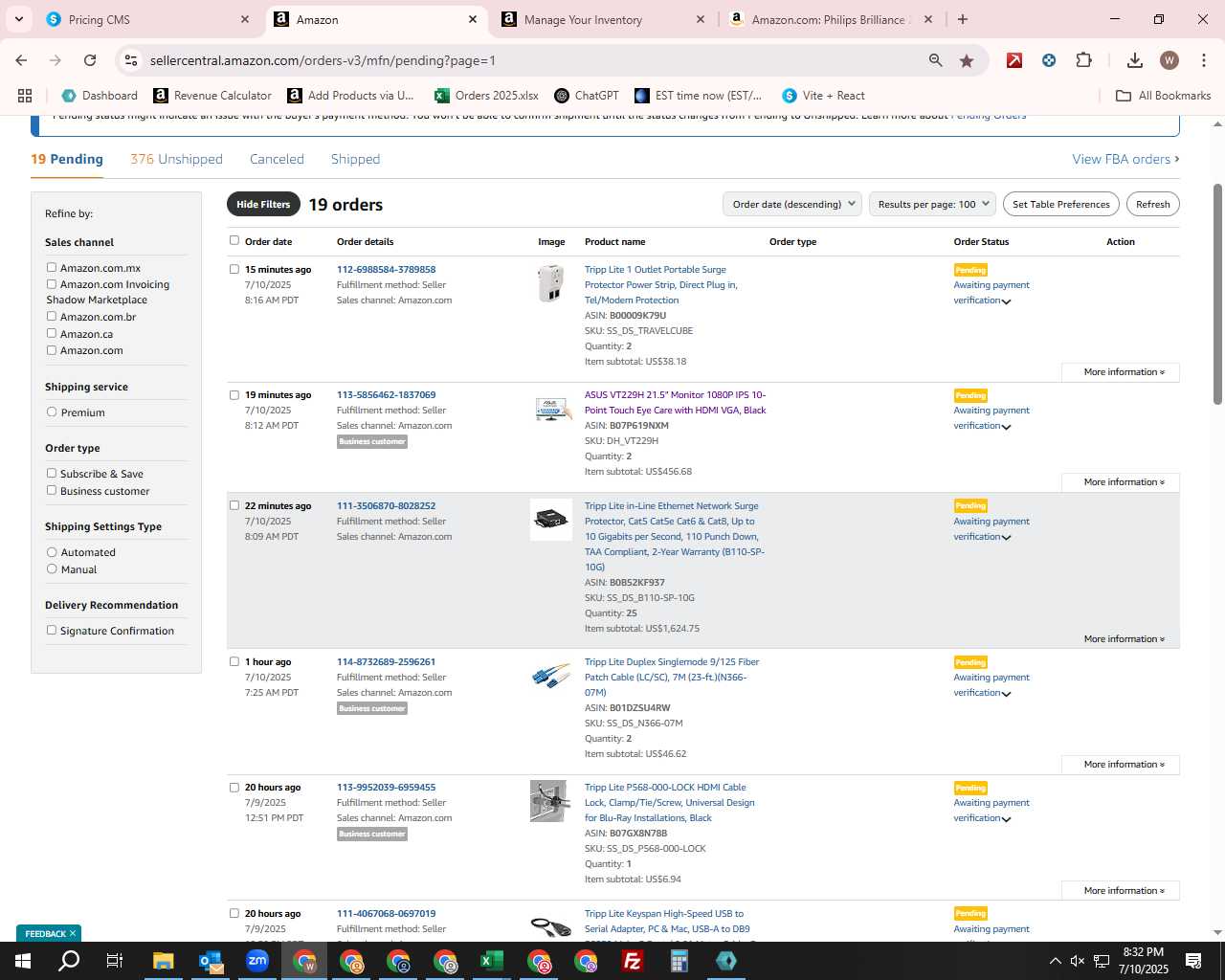Open browser zoom magnifier icon

point(935,60)
